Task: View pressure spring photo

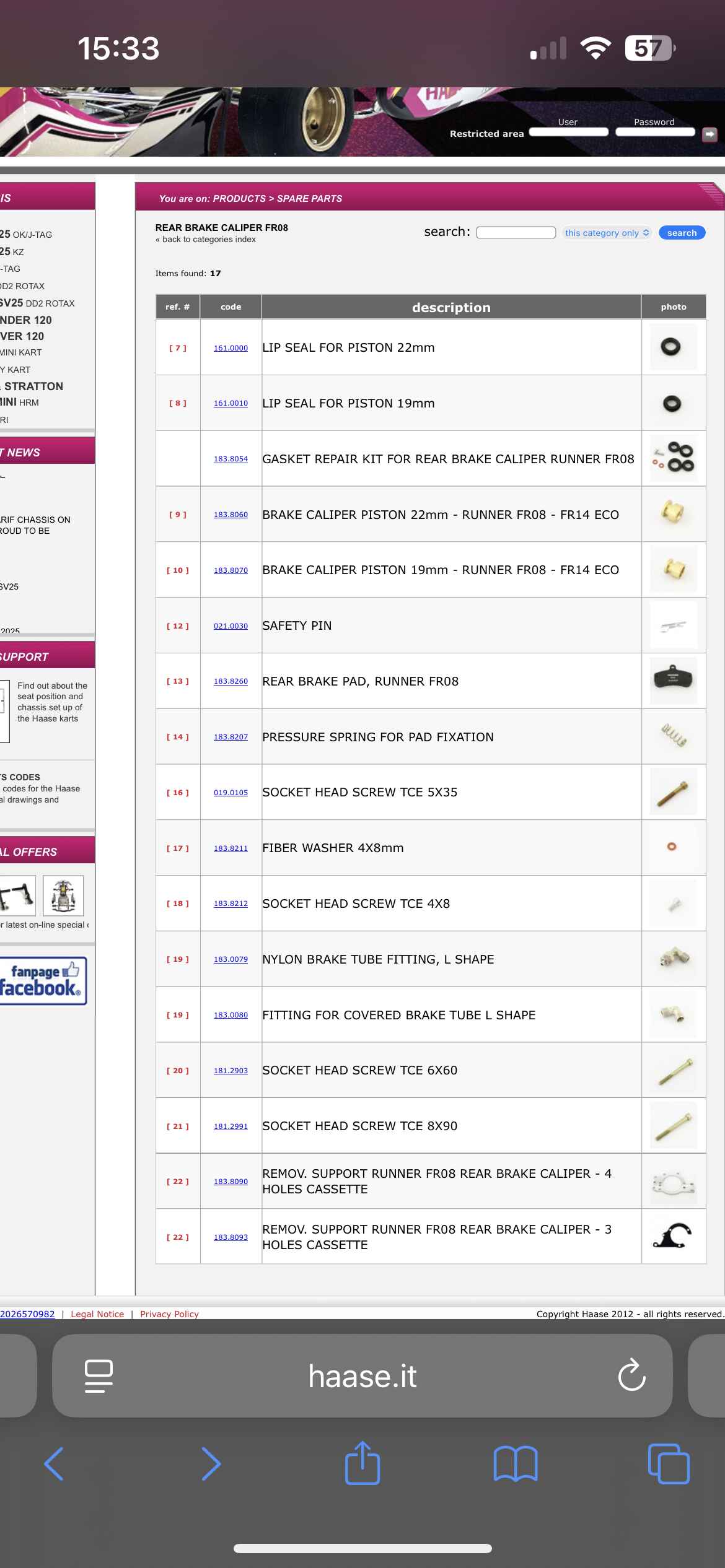Action: point(674,736)
